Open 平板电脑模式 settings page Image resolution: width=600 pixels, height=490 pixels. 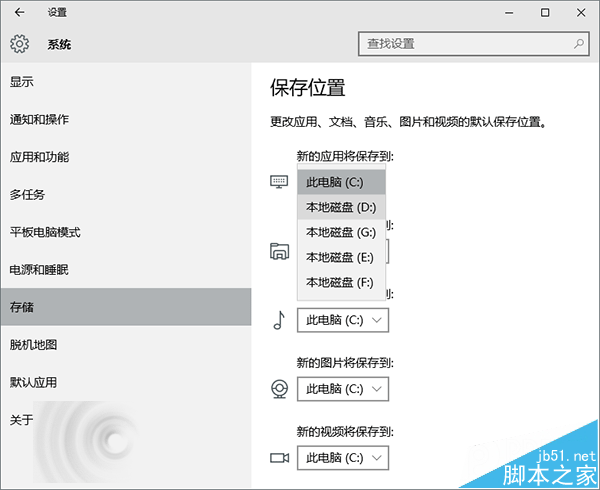point(126,232)
